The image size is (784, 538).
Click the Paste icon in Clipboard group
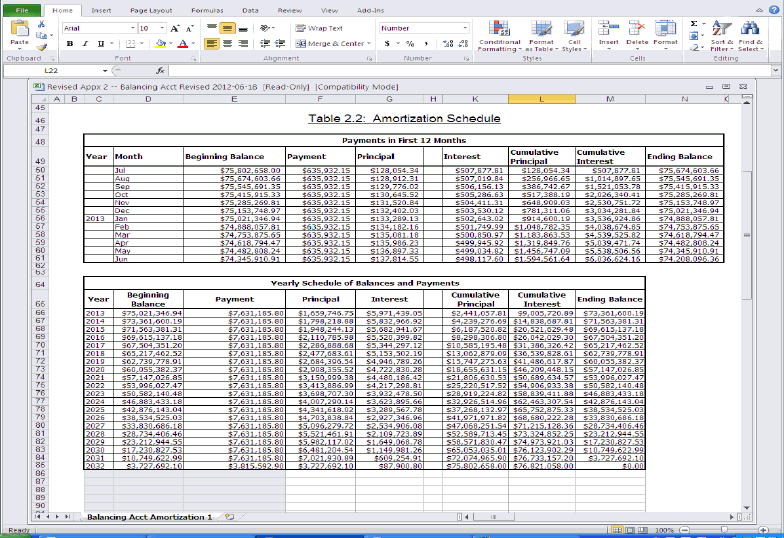(x=19, y=34)
